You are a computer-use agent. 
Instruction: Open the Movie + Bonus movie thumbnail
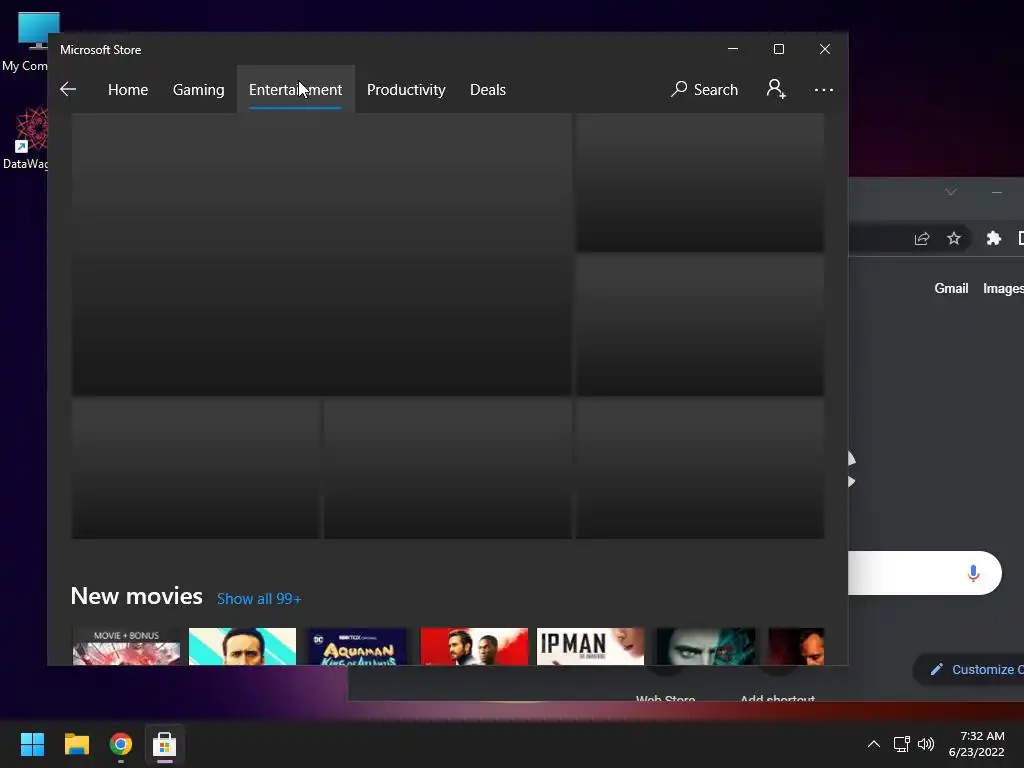click(x=126, y=647)
